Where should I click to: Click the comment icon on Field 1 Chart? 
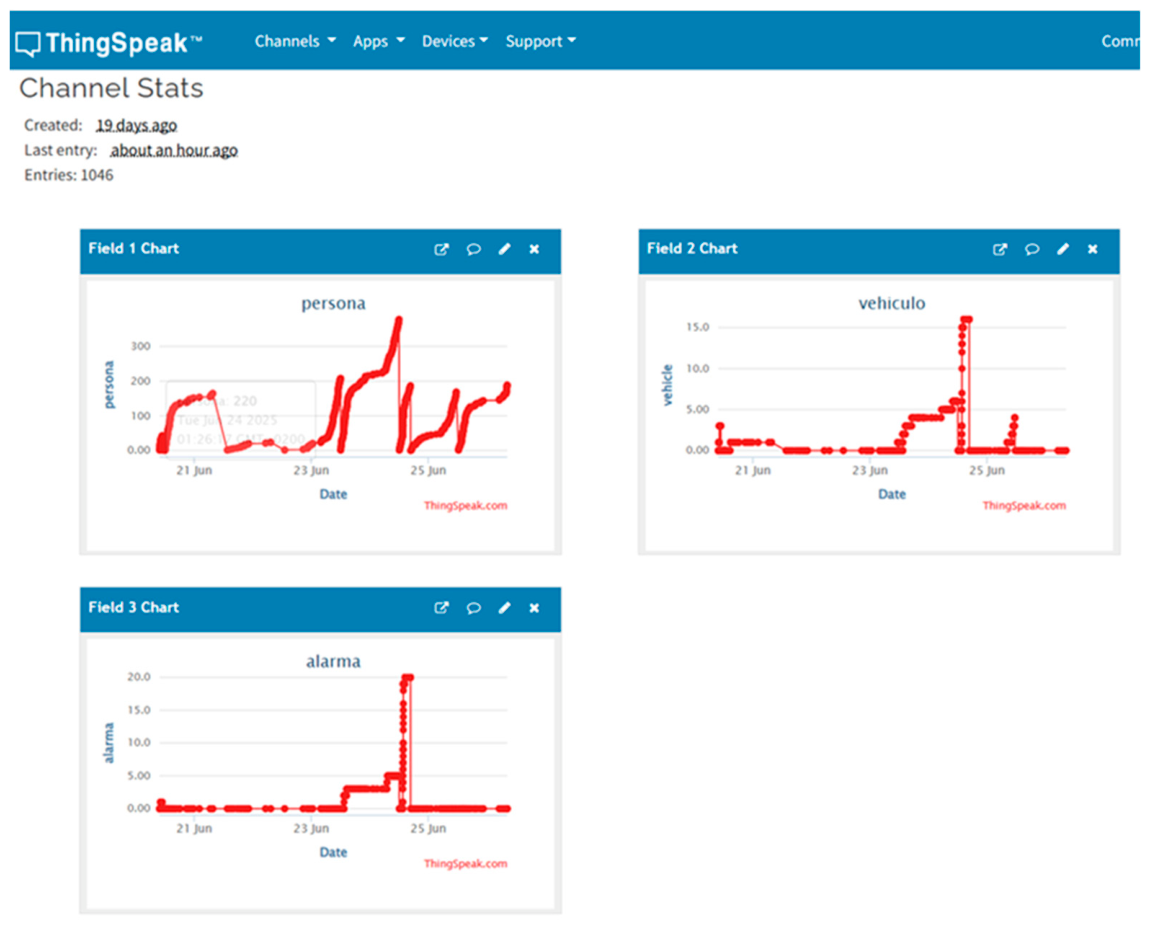(x=473, y=249)
